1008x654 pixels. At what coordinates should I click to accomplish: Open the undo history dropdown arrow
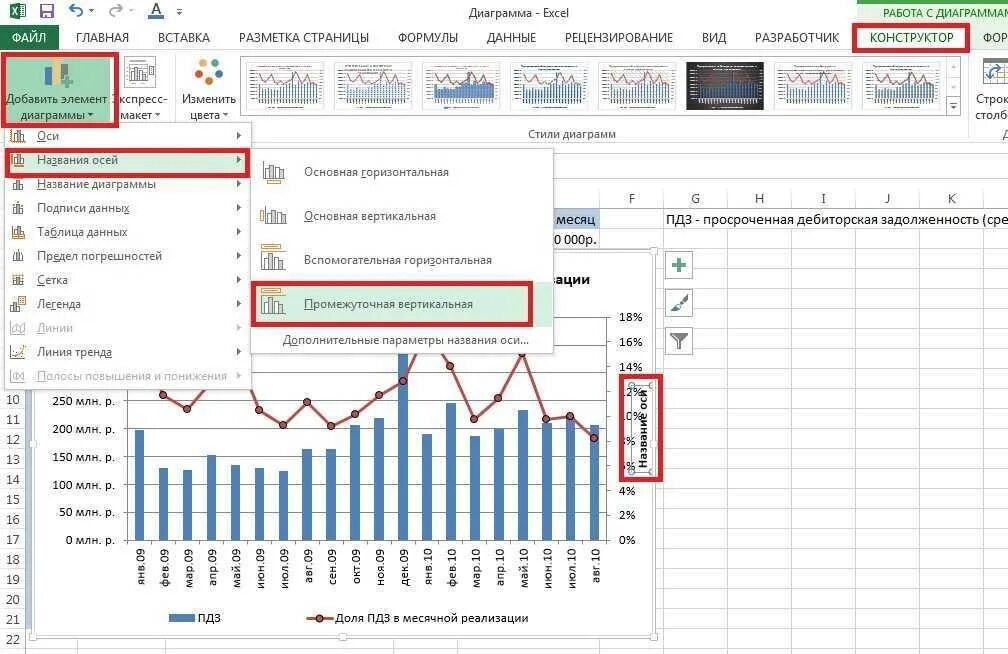[91, 11]
